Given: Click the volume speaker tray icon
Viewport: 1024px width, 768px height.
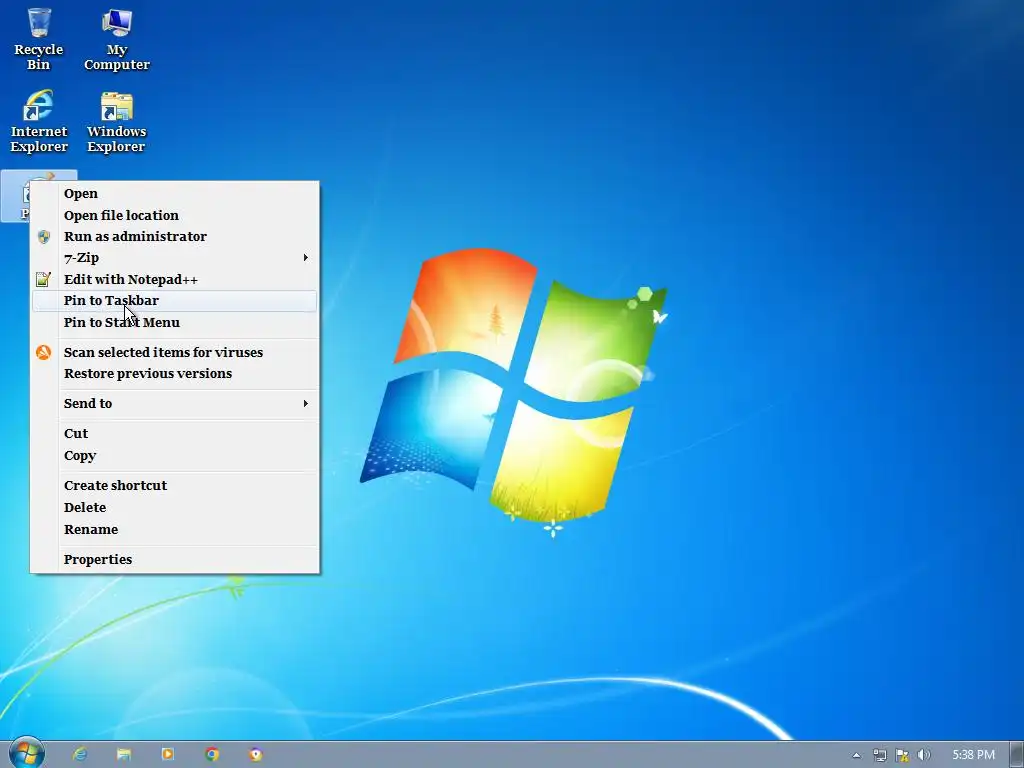Looking at the screenshot, I should click(923, 755).
